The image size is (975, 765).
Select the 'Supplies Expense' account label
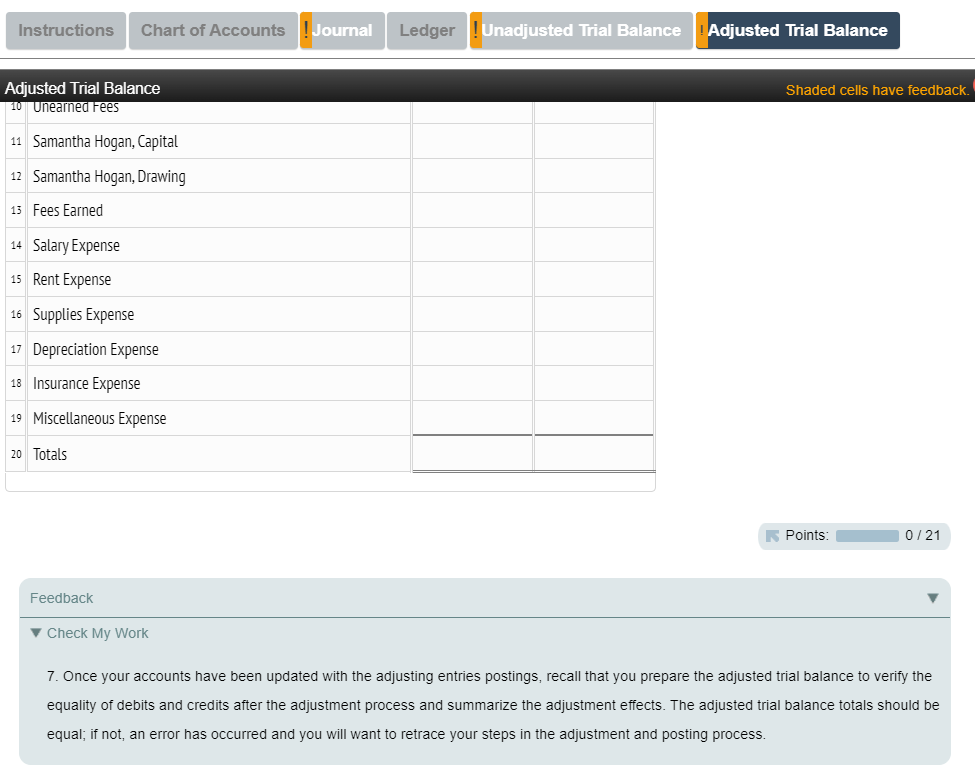(x=83, y=315)
